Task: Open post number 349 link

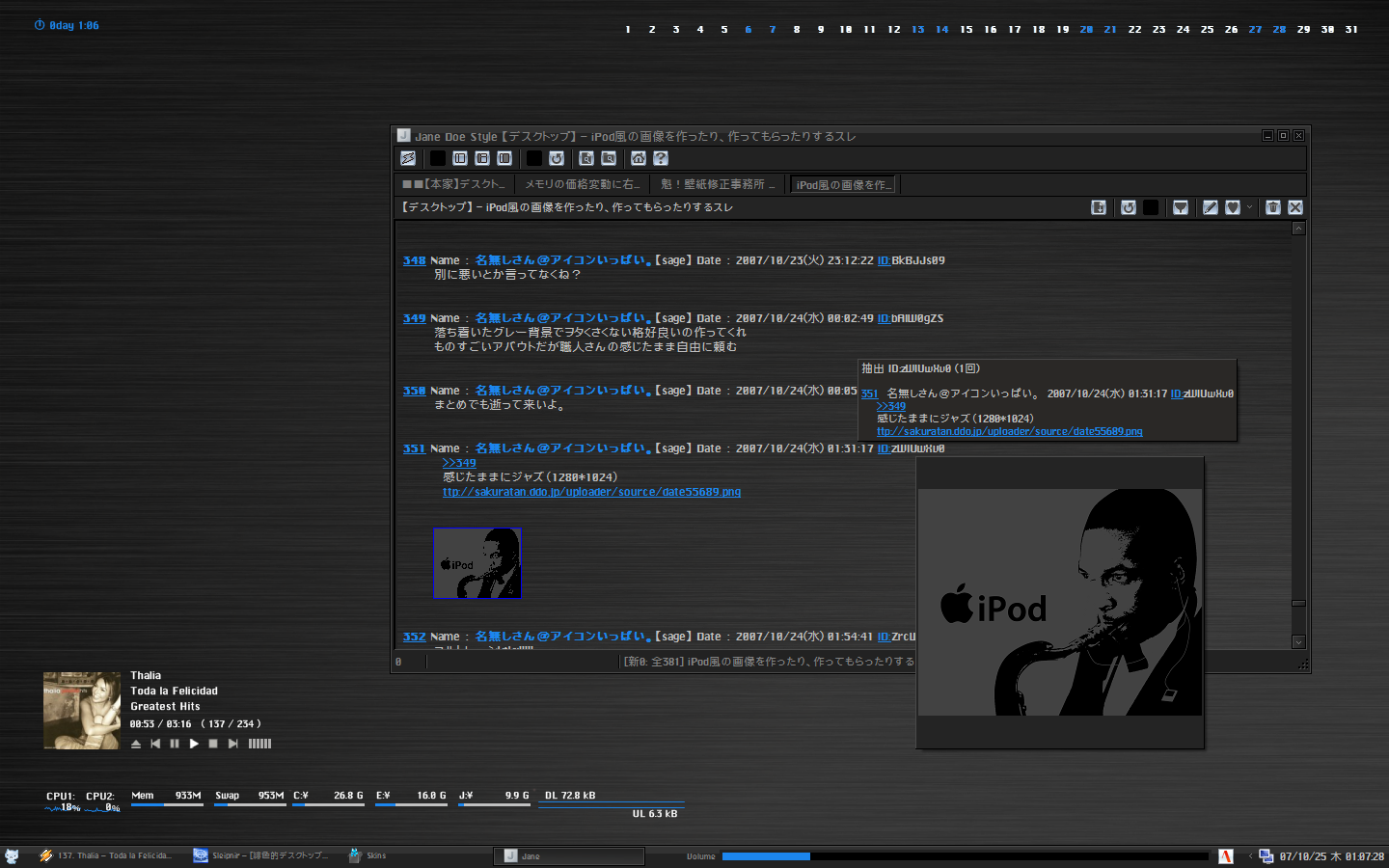Action: click(414, 318)
